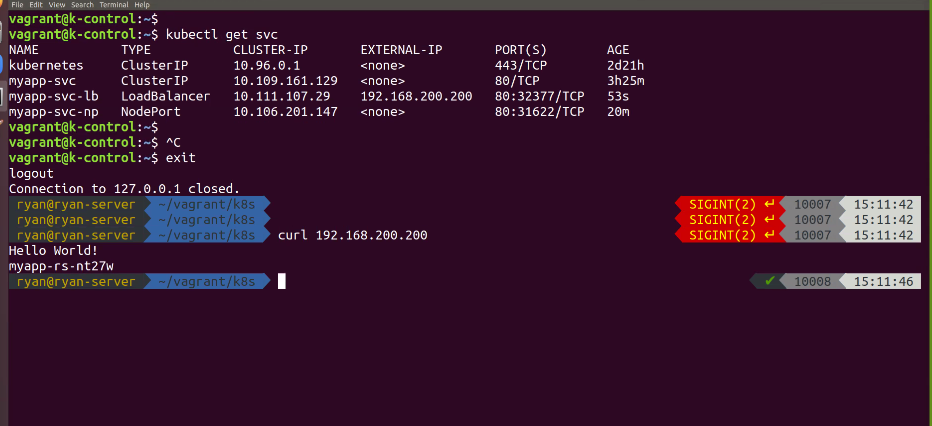Click the CLUSTER-IP column header
Image resolution: width=932 pixels, height=426 pixels.
coord(270,50)
